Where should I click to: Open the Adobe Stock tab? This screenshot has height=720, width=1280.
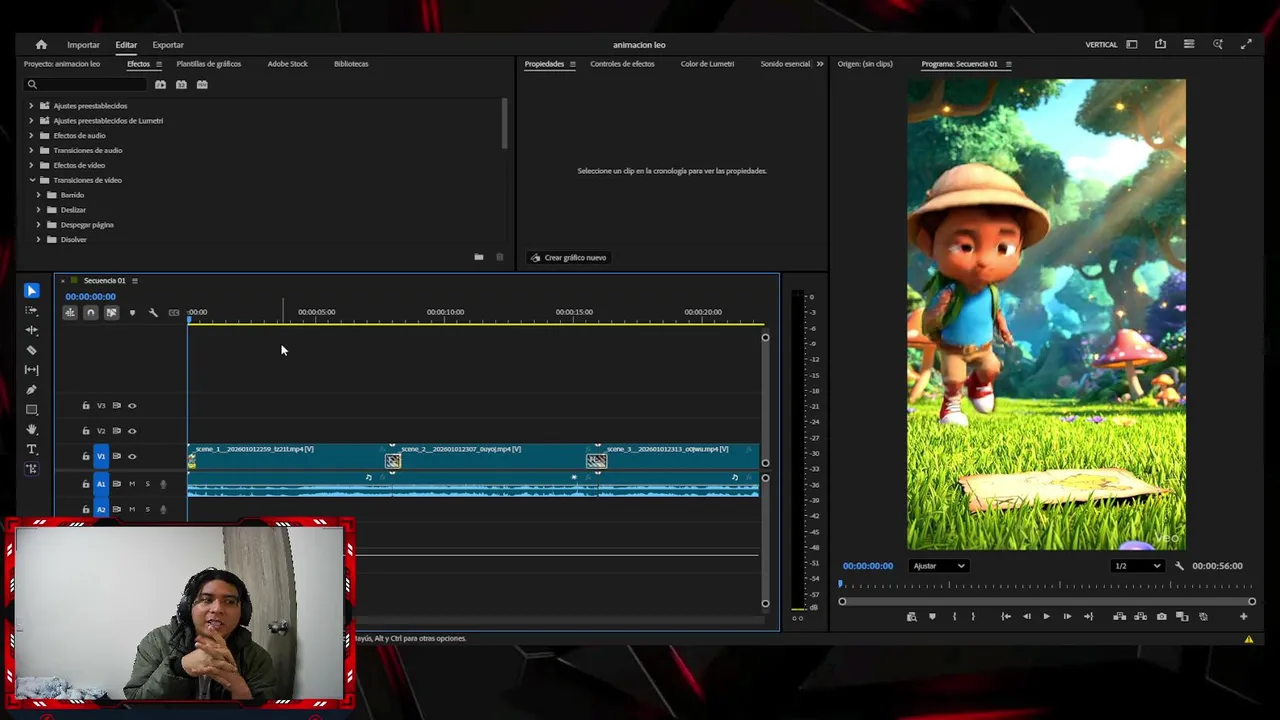pyautogui.click(x=288, y=64)
